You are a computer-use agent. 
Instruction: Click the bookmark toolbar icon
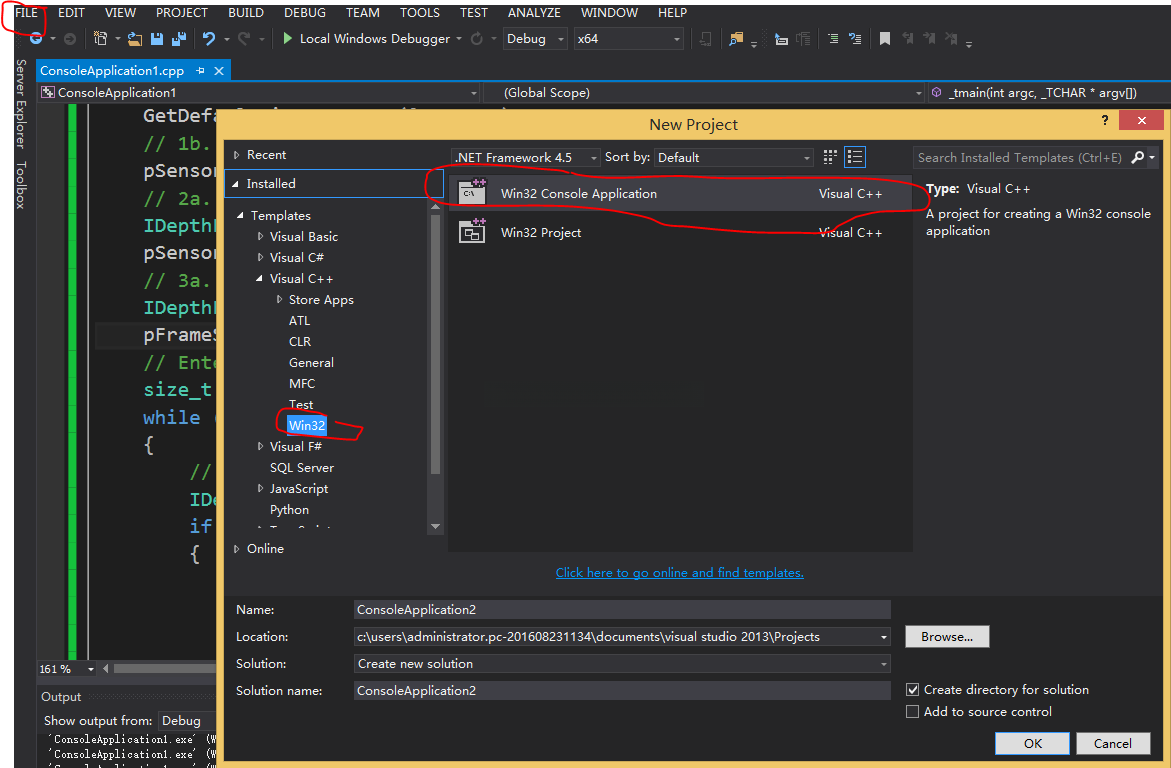884,39
